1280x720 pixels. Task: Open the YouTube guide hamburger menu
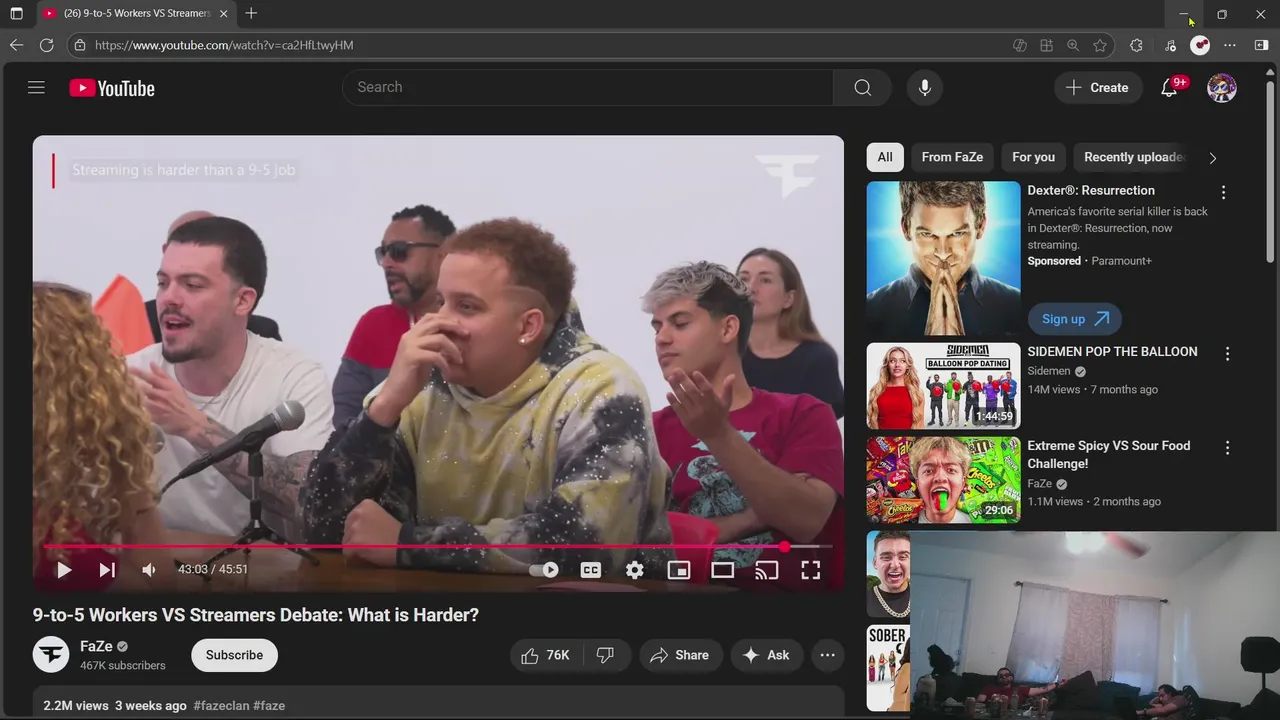coord(36,88)
